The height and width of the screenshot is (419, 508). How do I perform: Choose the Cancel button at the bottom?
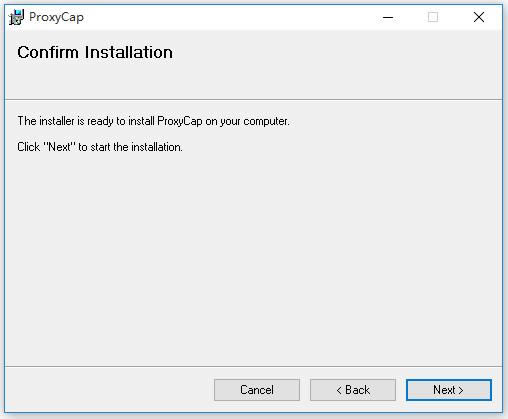257,390
